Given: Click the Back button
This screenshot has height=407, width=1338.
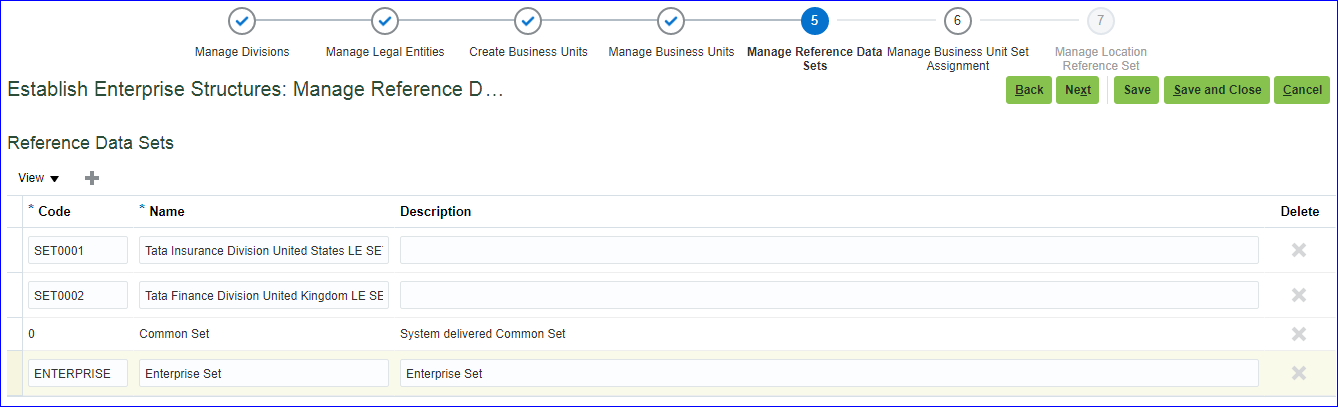Looking at the screenshot, I should point(1029,90).
